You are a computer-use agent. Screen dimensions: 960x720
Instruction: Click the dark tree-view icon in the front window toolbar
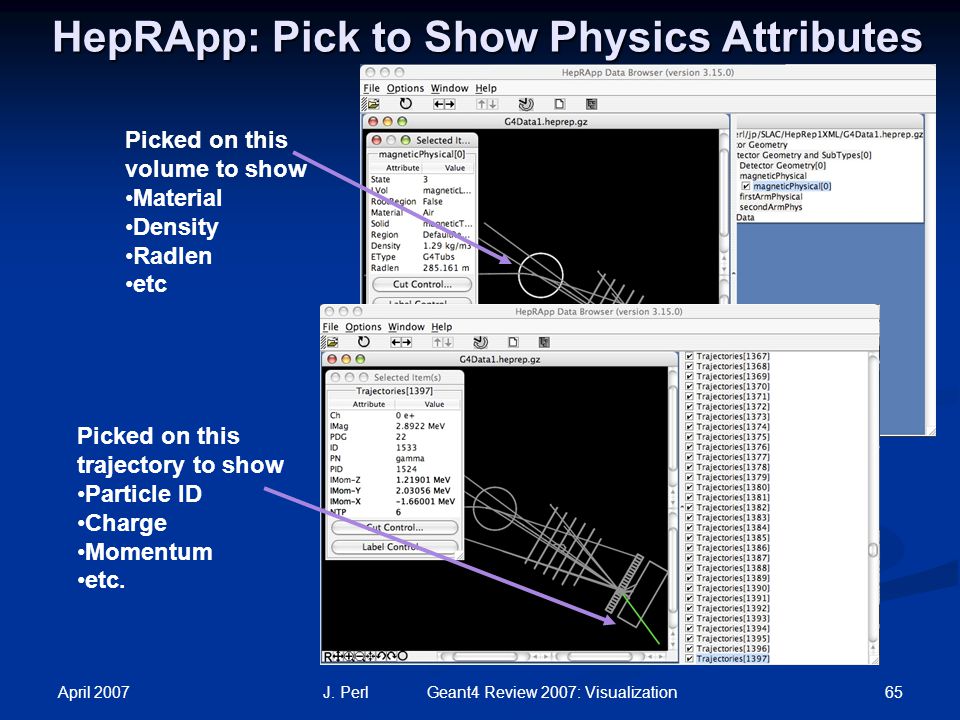click(544, 342)
